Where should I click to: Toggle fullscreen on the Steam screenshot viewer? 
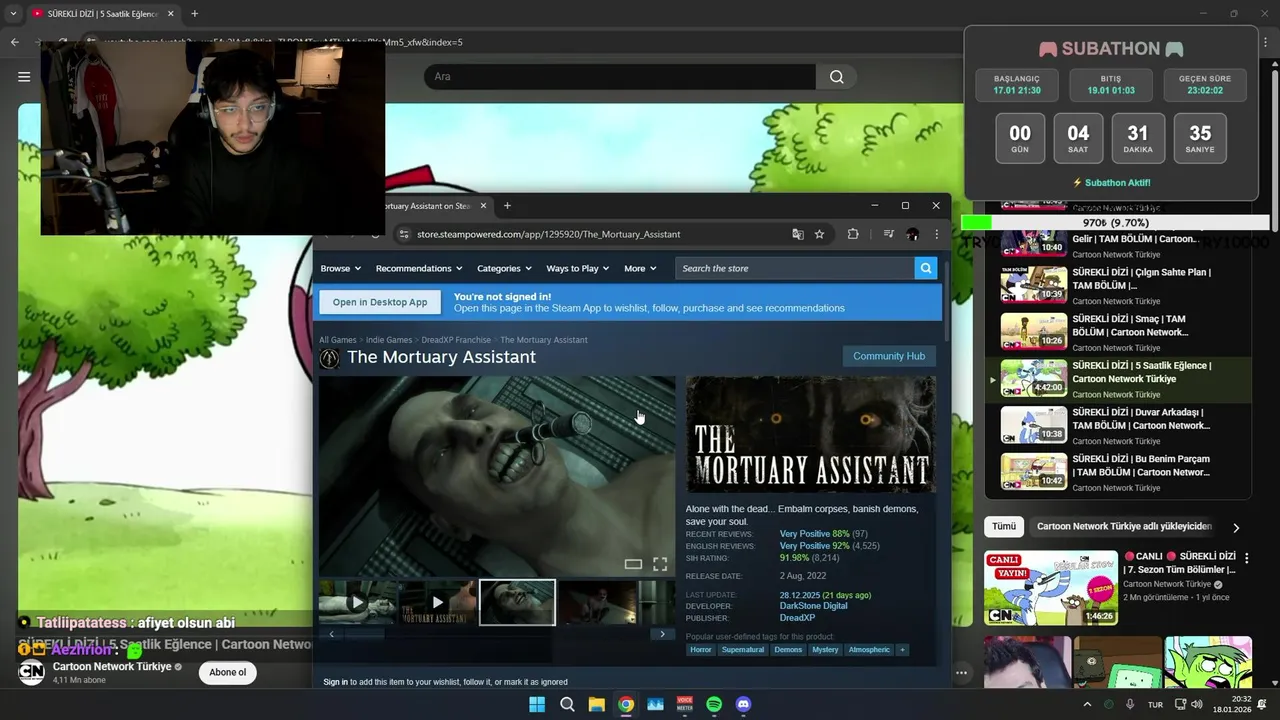660,564
